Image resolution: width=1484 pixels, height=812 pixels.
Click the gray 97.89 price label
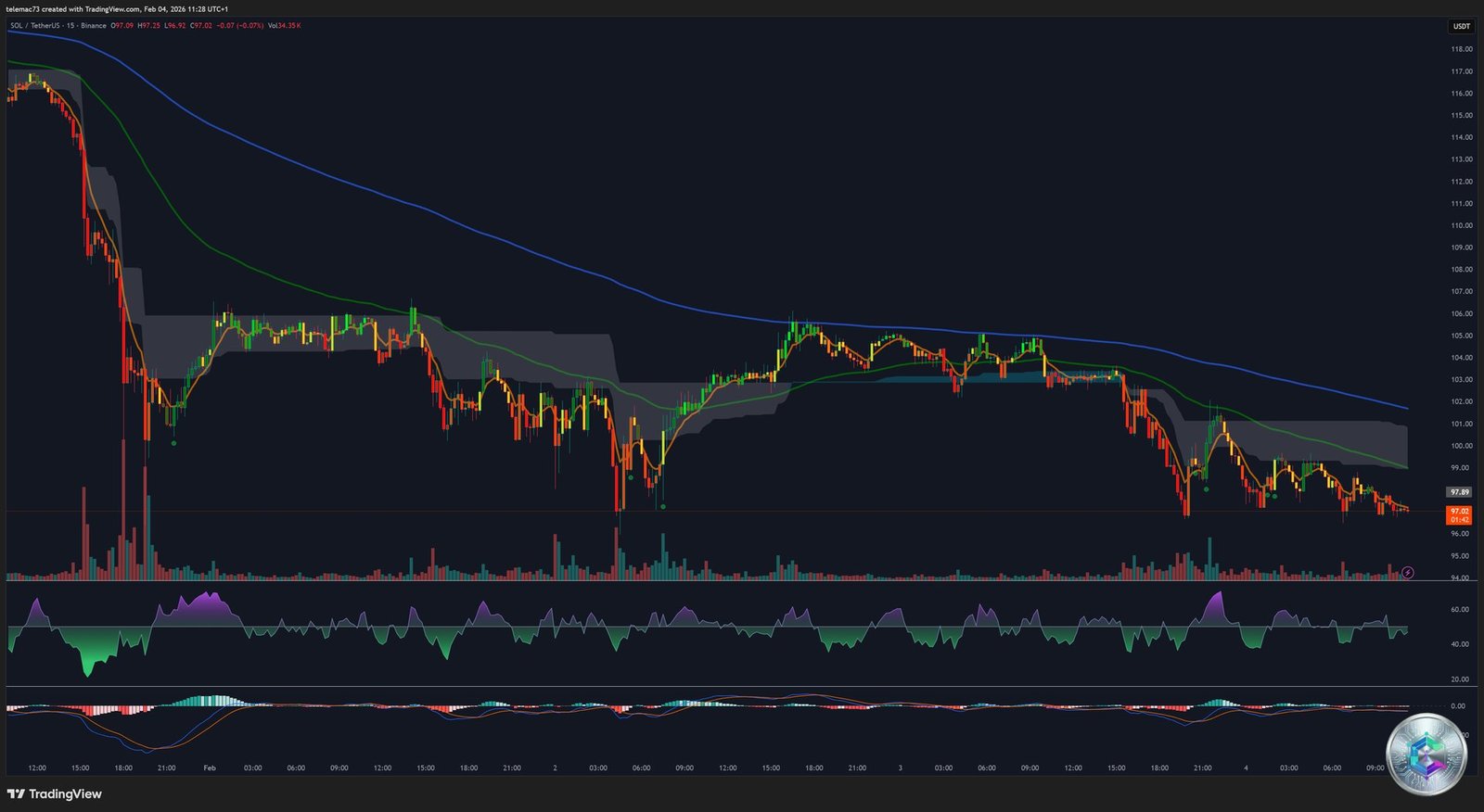1460,492
